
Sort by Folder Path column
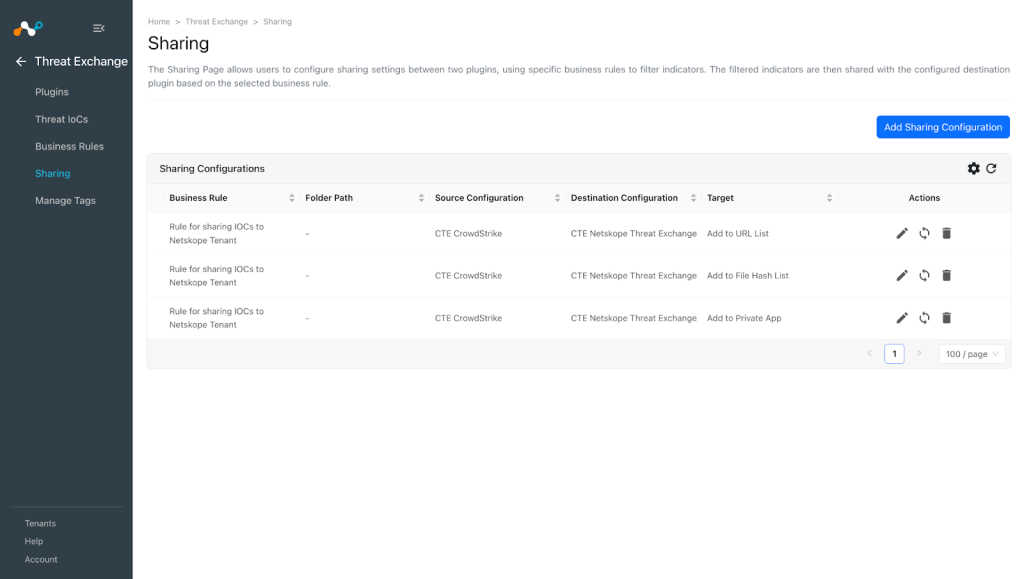421,198
